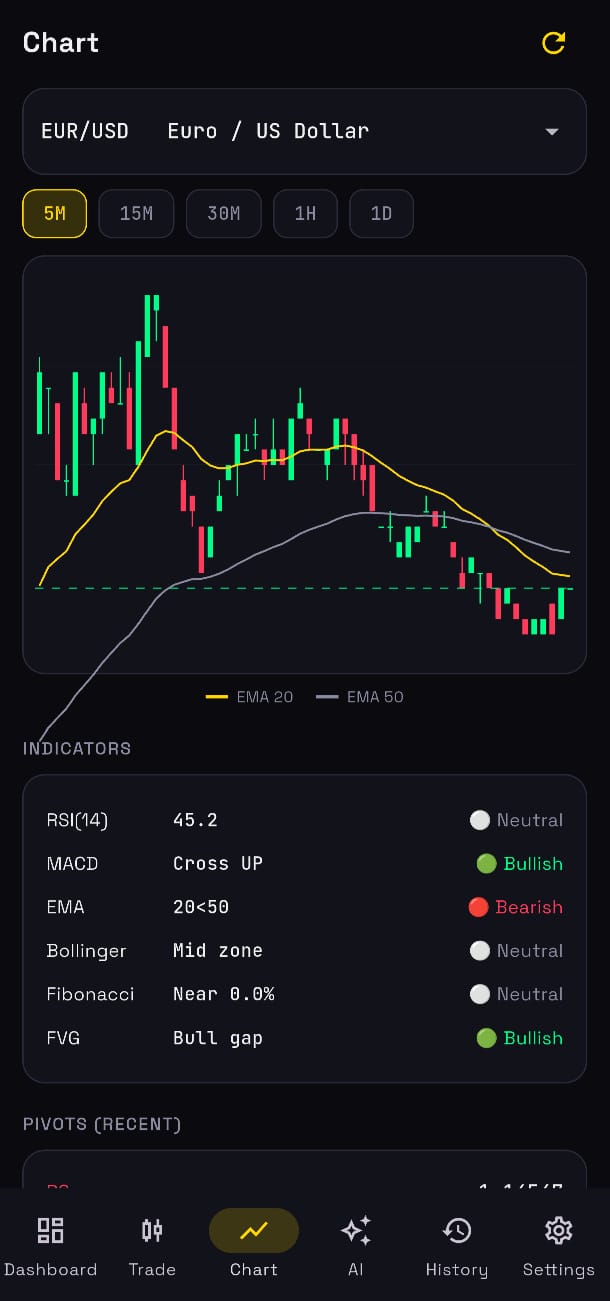
Task: Open the AI sparkle icon
Action: pyautogui.click(x=356, y=1230)
